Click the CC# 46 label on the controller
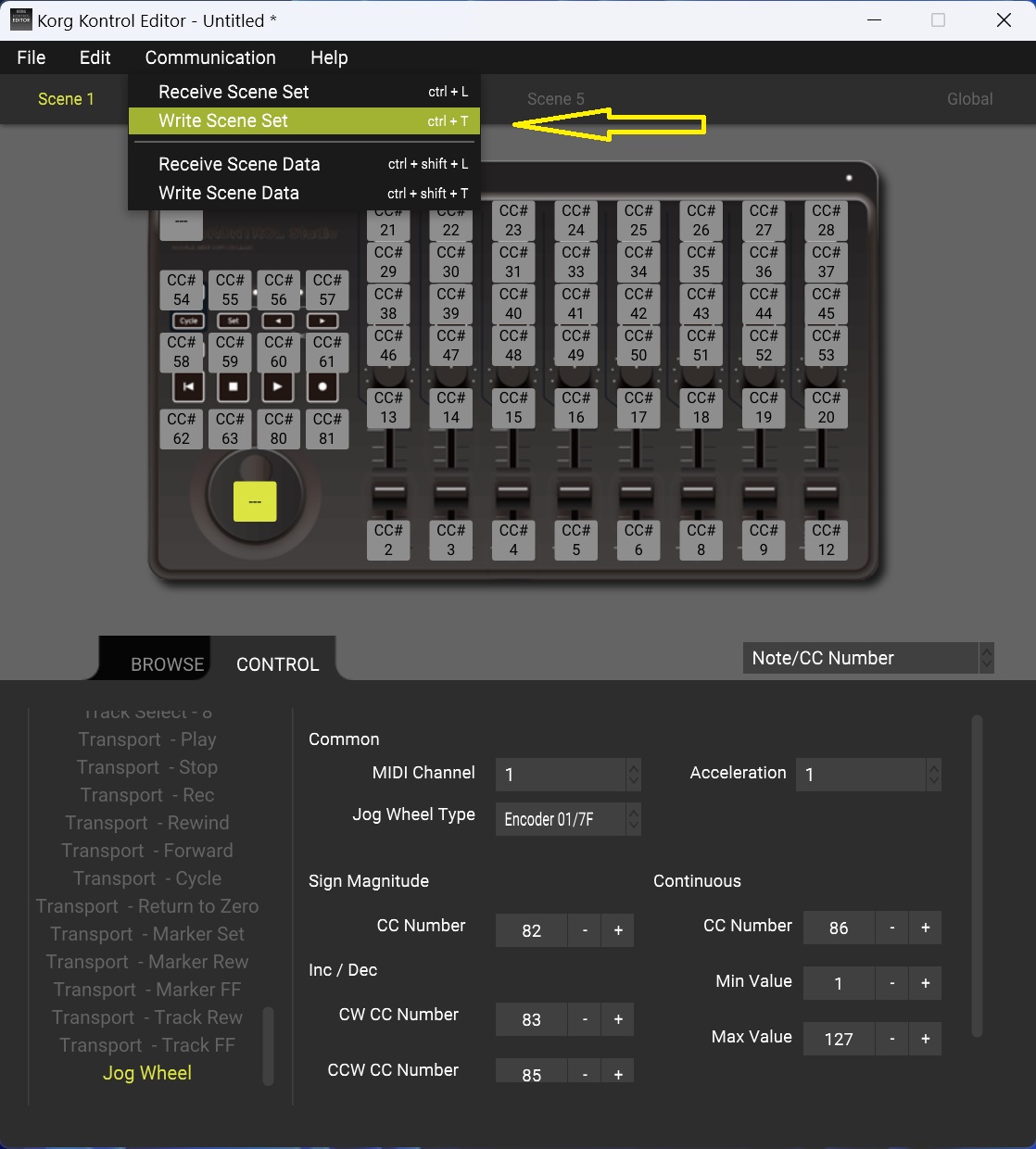Viewport: 1036px width, 1149px height. (388, 346)
